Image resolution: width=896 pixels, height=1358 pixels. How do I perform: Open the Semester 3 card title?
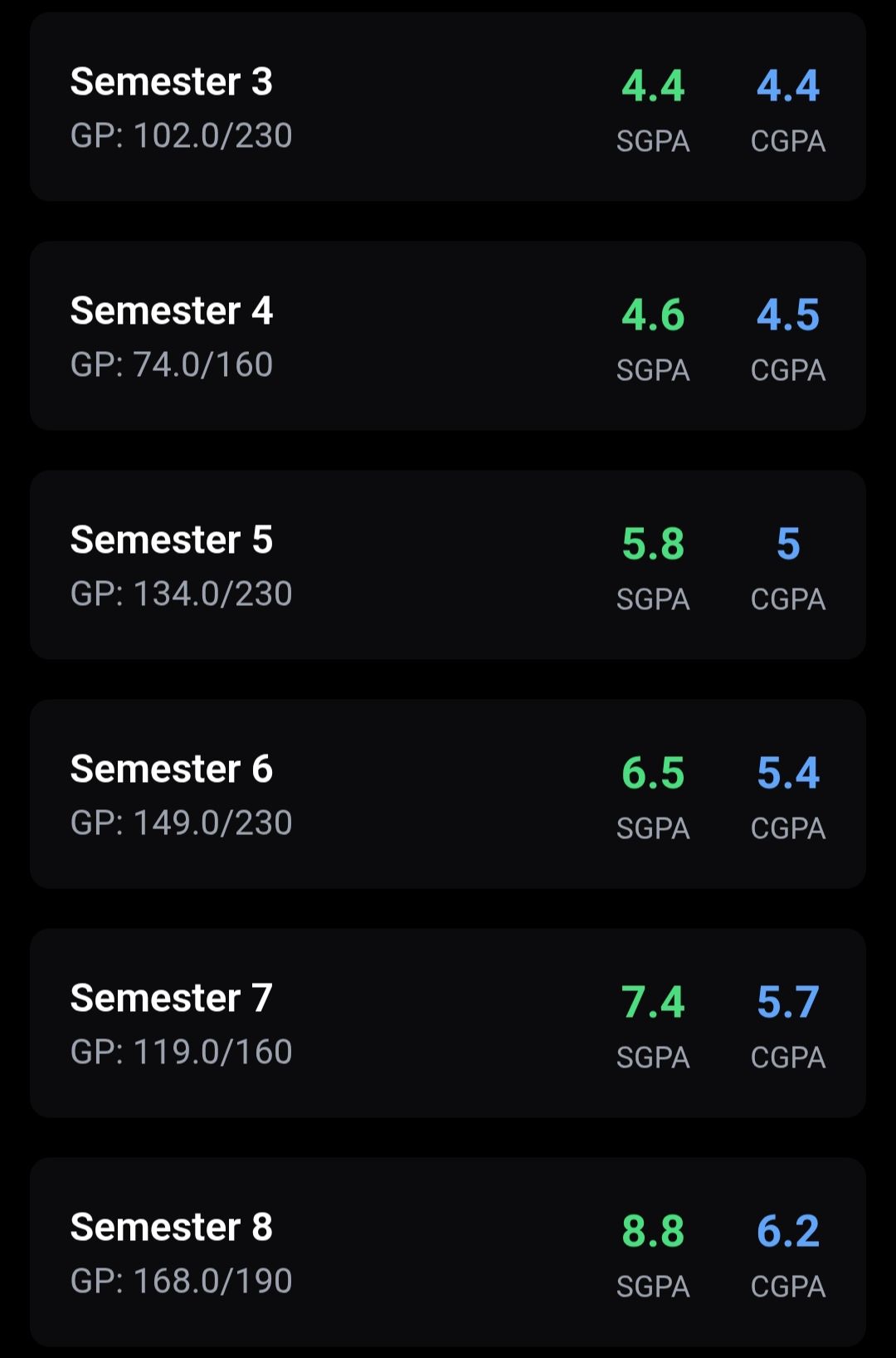pos(172,82)
